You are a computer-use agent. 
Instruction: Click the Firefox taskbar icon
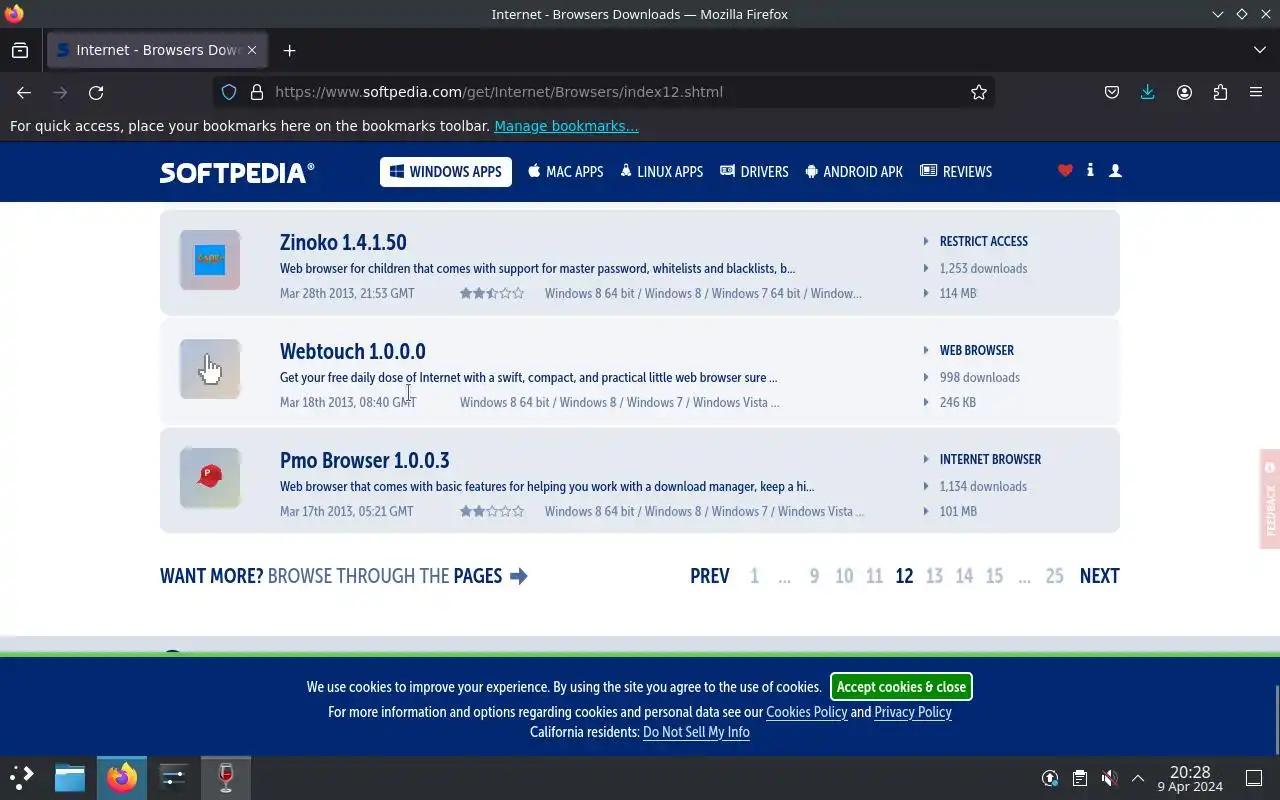[122, 777]
